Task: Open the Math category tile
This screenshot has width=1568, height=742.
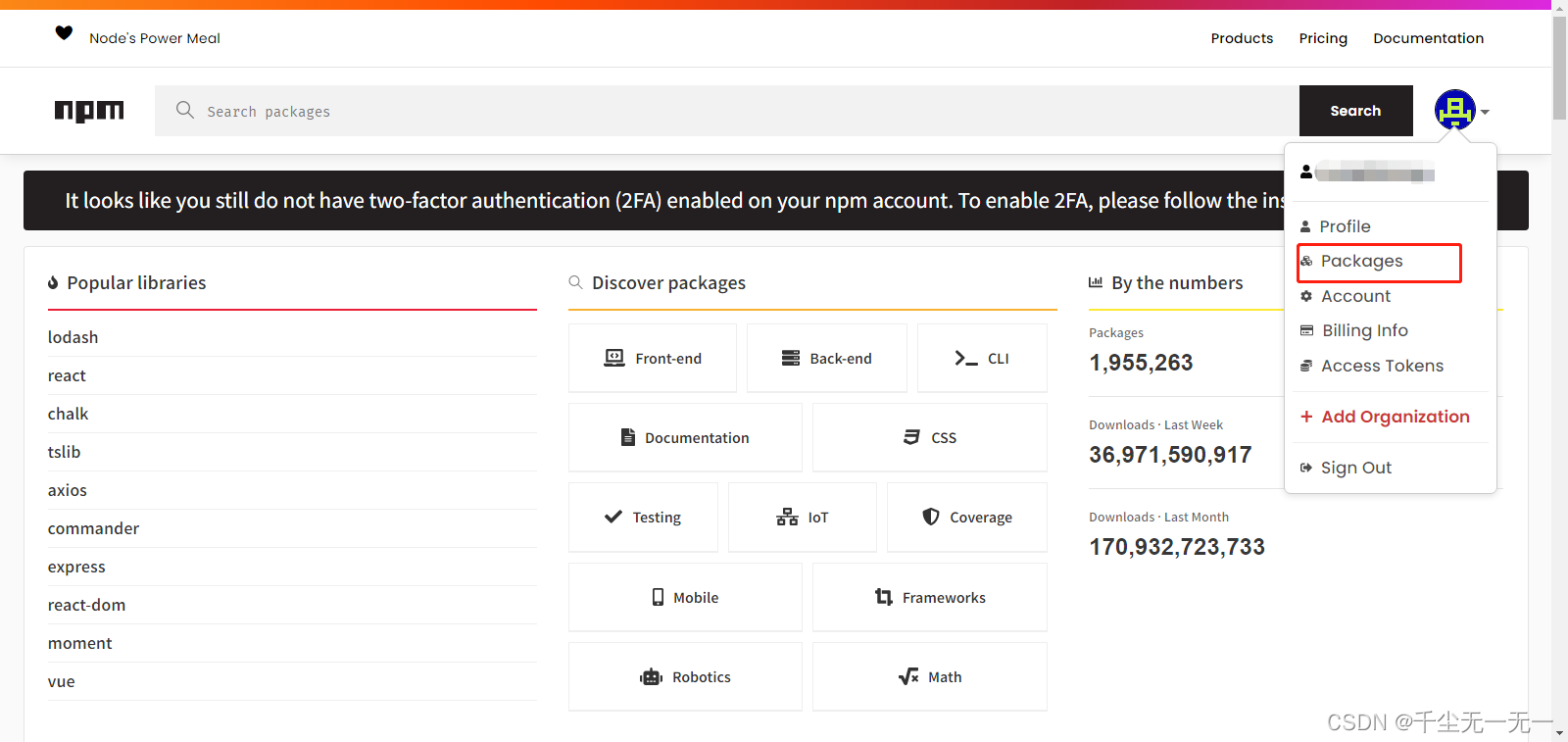Action: pyautogui.click(x=930, y=676)
